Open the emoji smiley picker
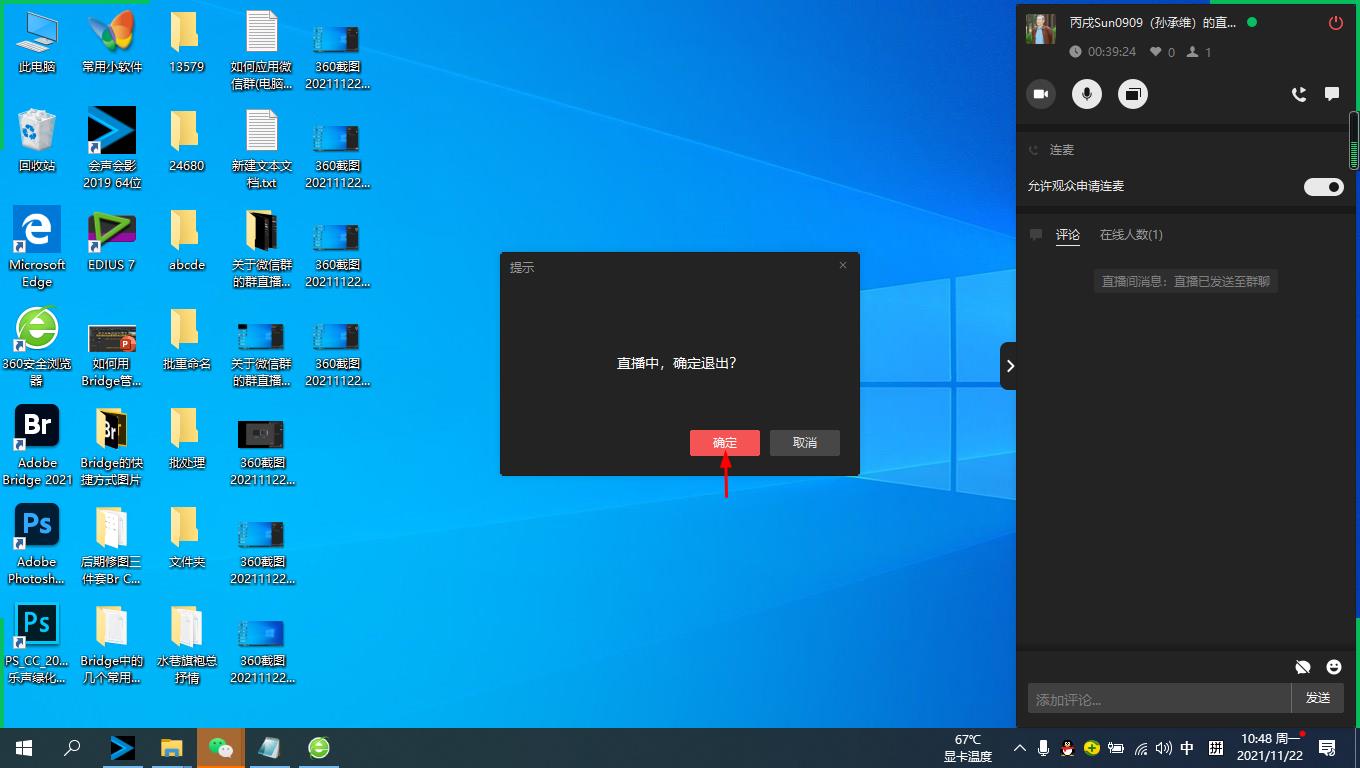This screenshot has width=1360, height=768. [1334, 667]
